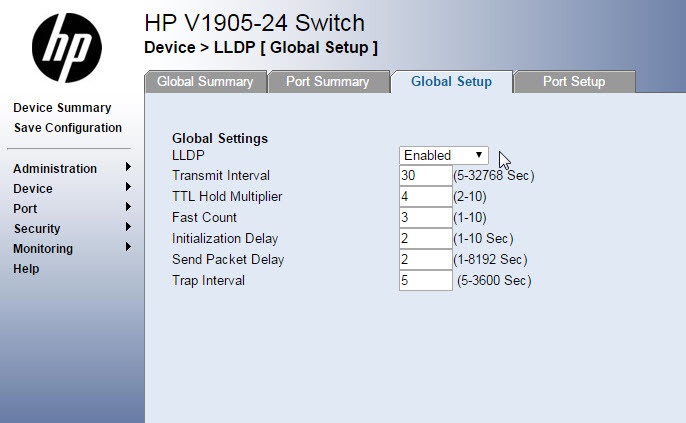Open the Port sidebar menu
This screenshot has height=423, width=686.
coord(25,209)
